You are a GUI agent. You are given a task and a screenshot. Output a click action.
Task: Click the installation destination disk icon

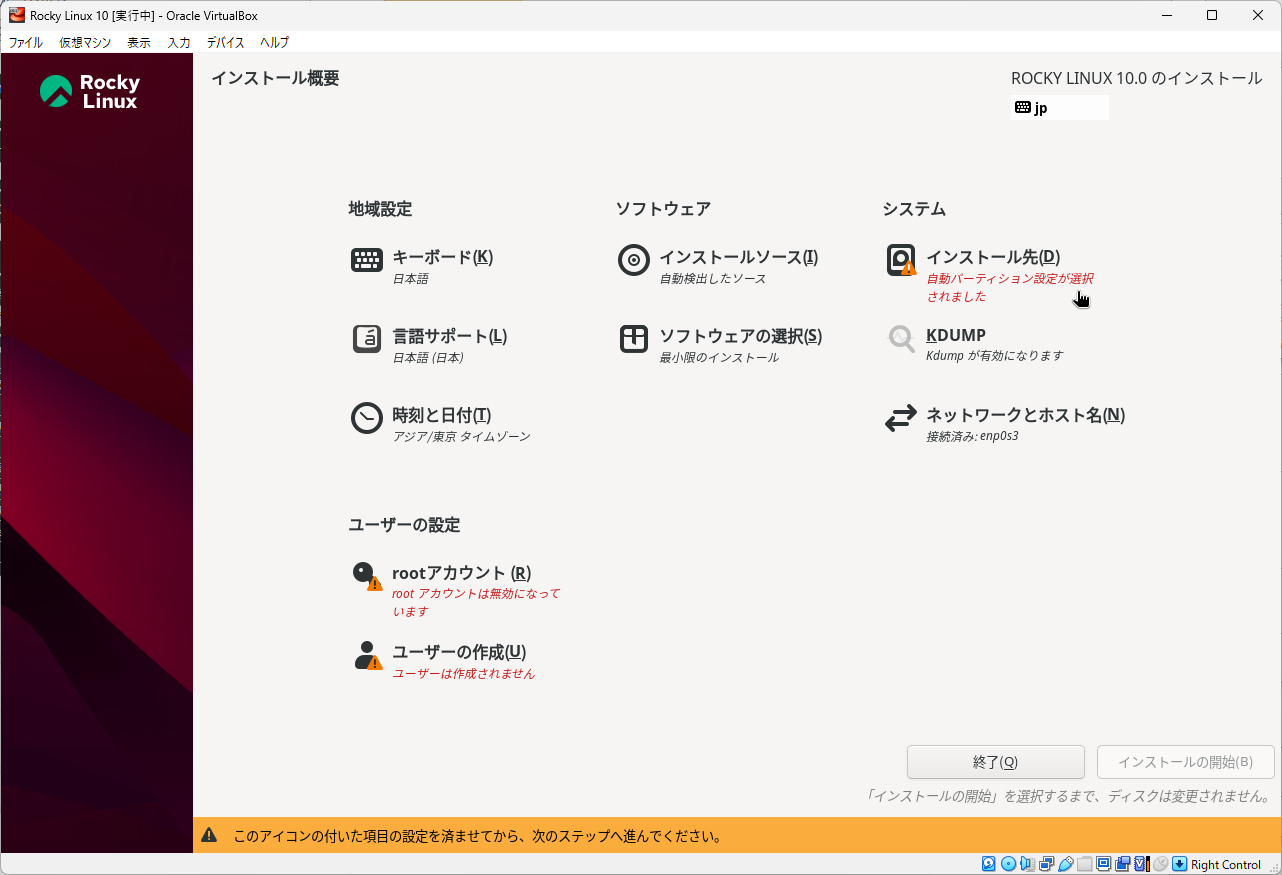coord(901,260)
